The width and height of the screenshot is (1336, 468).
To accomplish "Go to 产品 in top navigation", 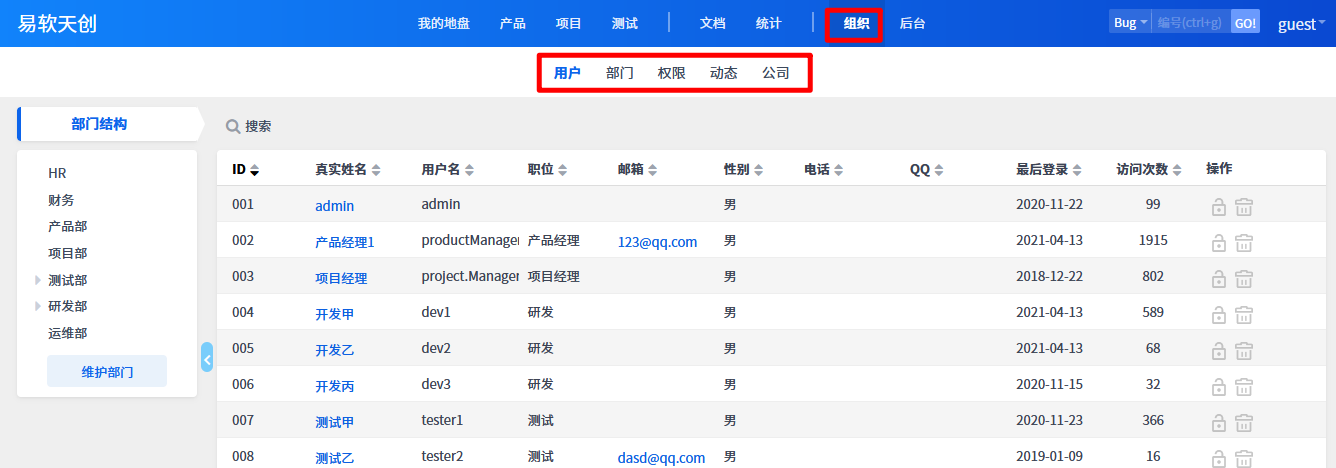I will click(x=512, y=23).
